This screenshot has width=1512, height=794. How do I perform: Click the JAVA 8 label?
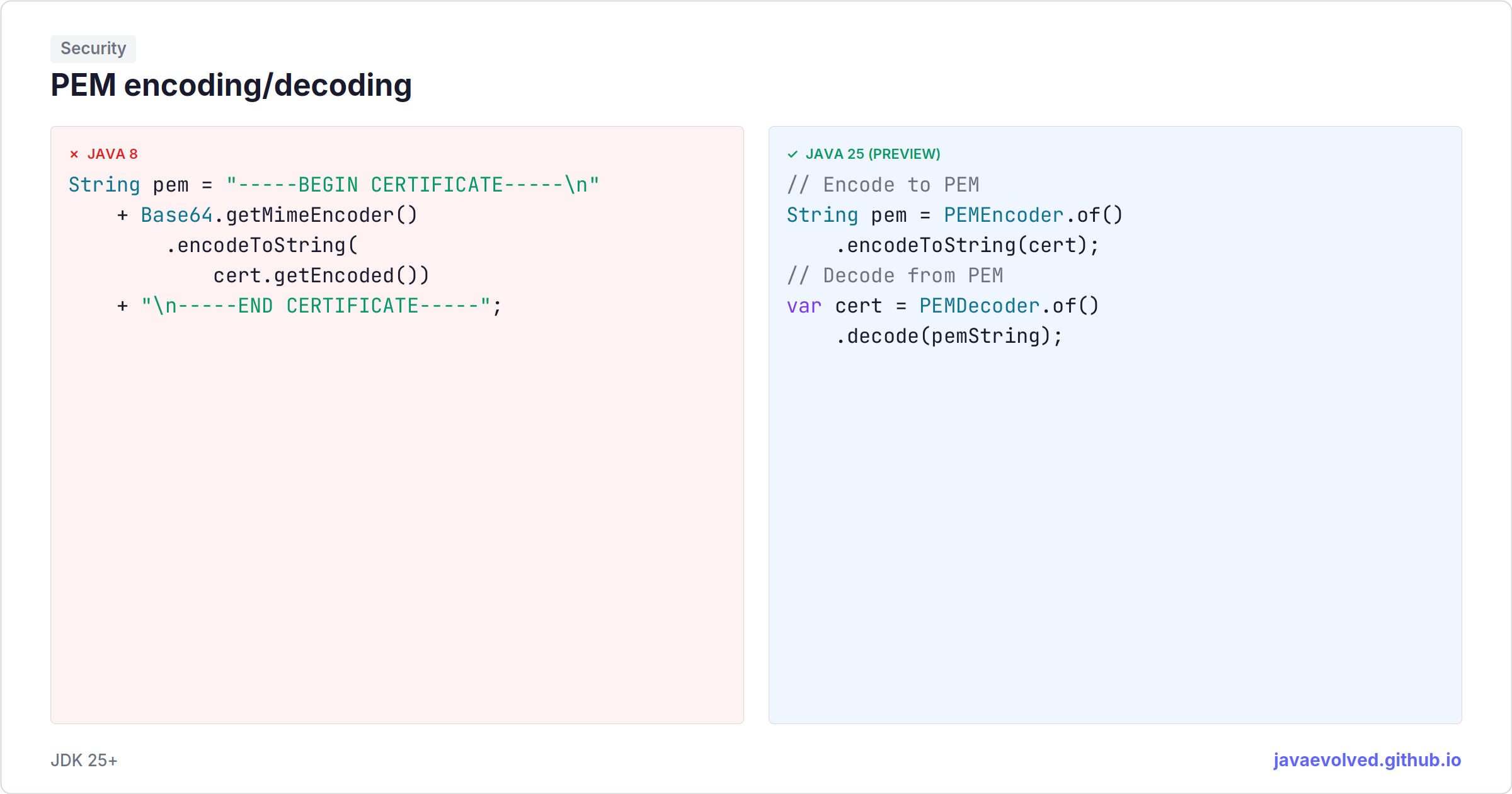(112, 154)
